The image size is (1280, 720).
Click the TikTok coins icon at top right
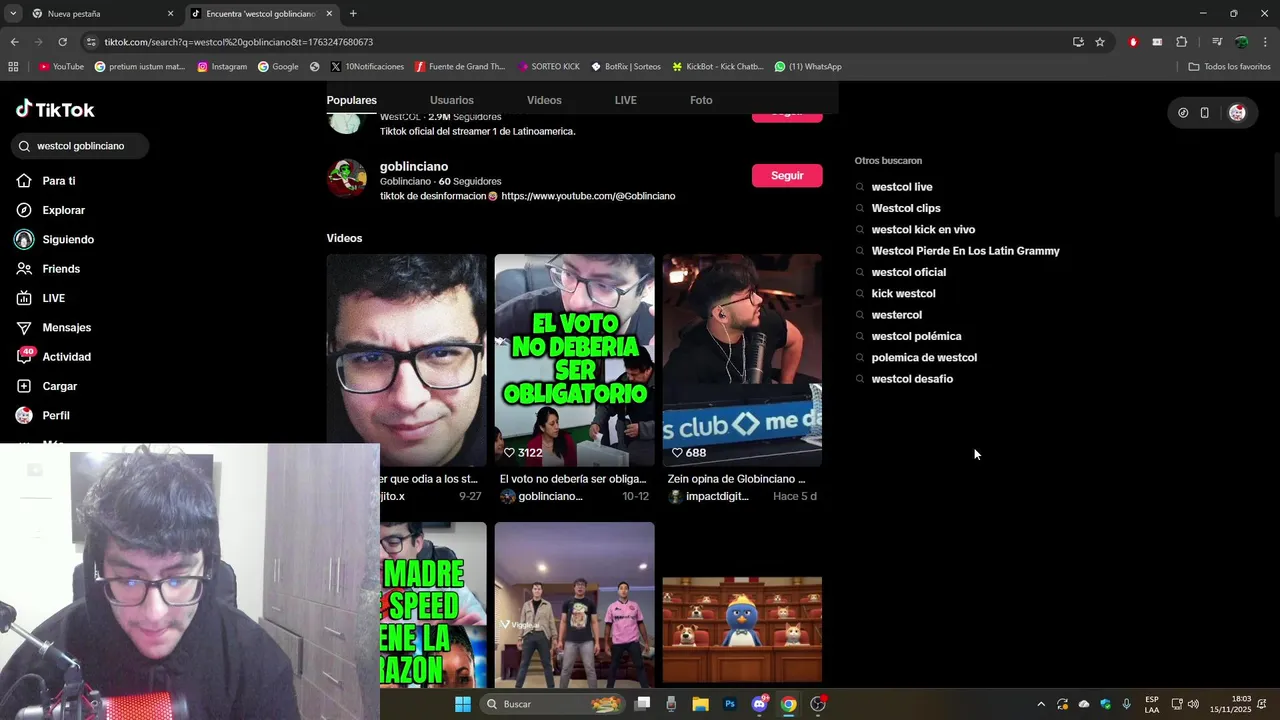(x=1183, y=113)
